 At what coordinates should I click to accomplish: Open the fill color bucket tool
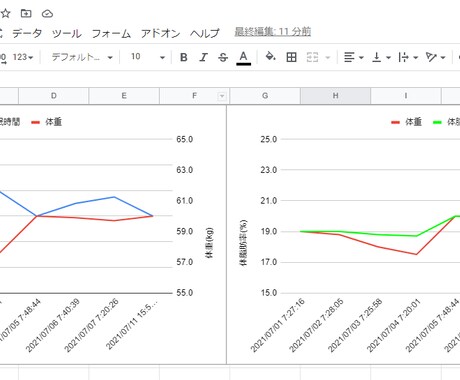point(270,57)
